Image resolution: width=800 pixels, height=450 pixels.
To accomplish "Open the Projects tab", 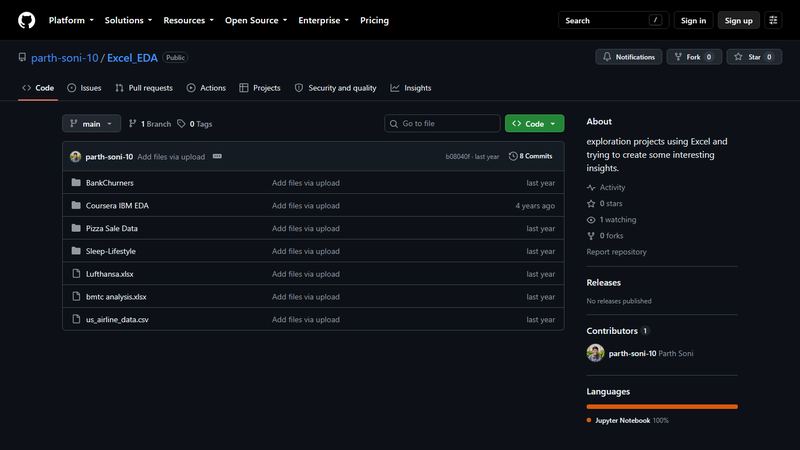I will [x=260, y=88].
